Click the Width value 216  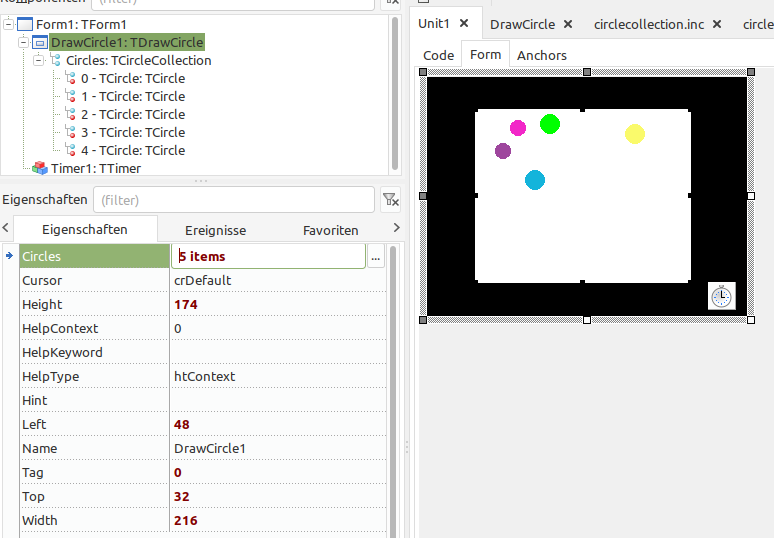(x=186, y=521)
